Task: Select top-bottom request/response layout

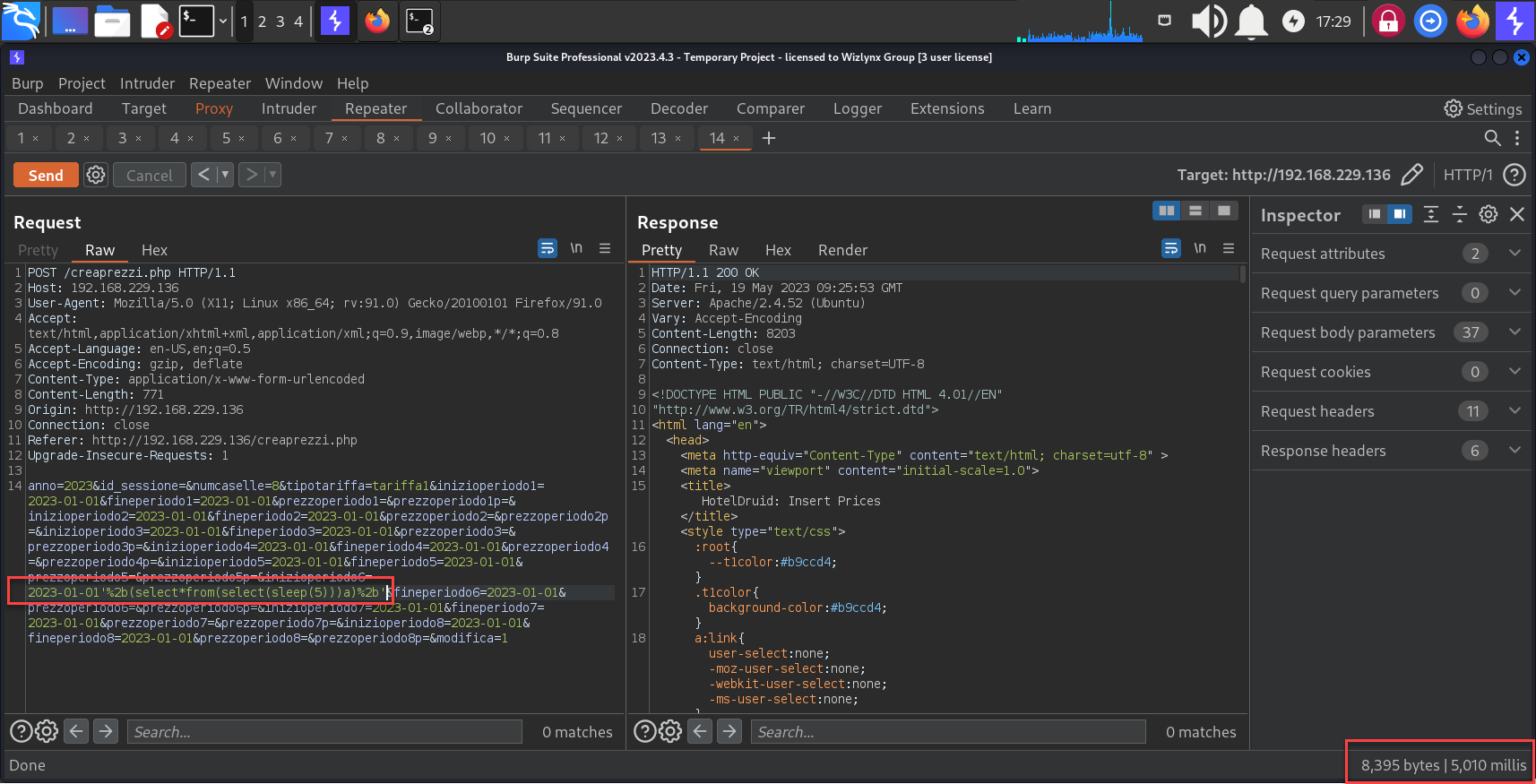Action: pyautogui.click(x=1195, y=211)
